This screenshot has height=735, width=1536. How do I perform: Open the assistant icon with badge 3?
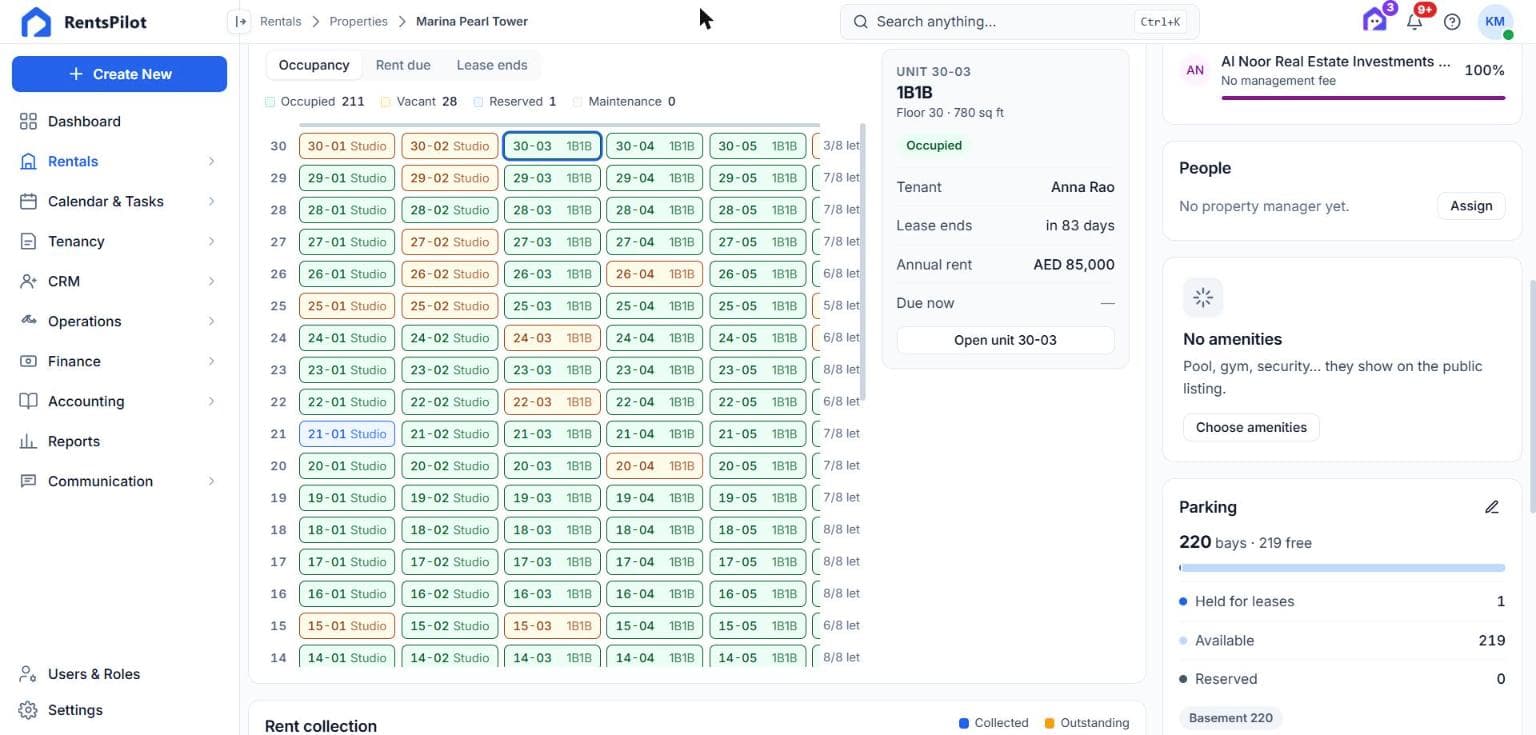point(1376,20)
